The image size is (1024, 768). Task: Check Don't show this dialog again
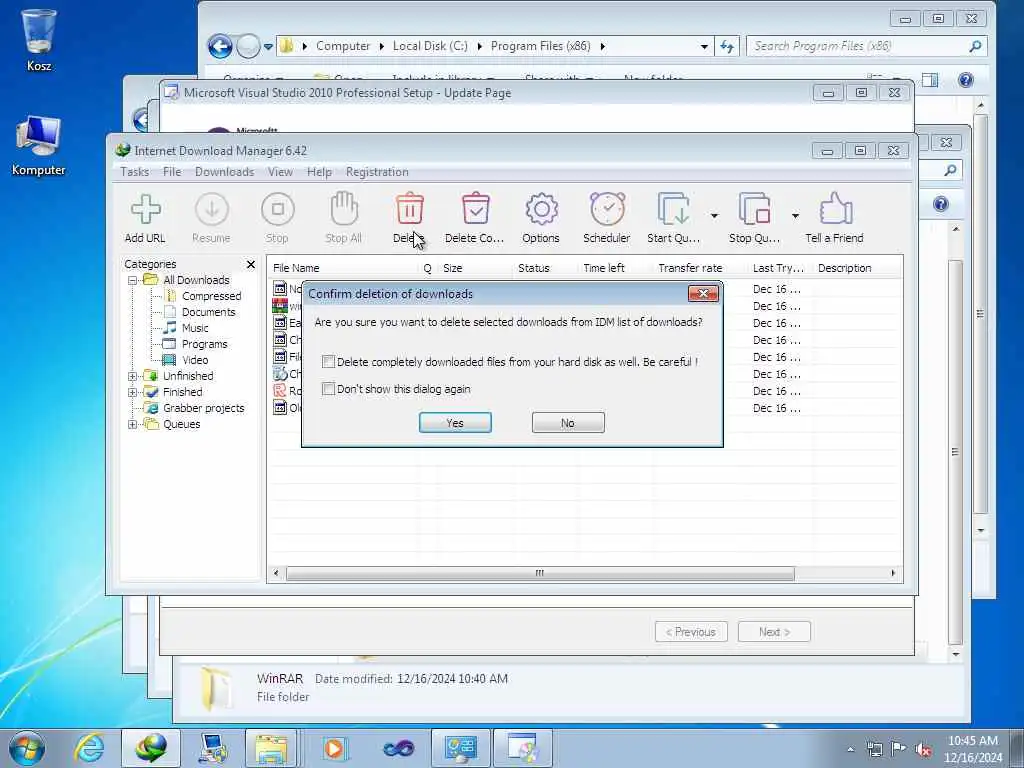pos(328,389)
